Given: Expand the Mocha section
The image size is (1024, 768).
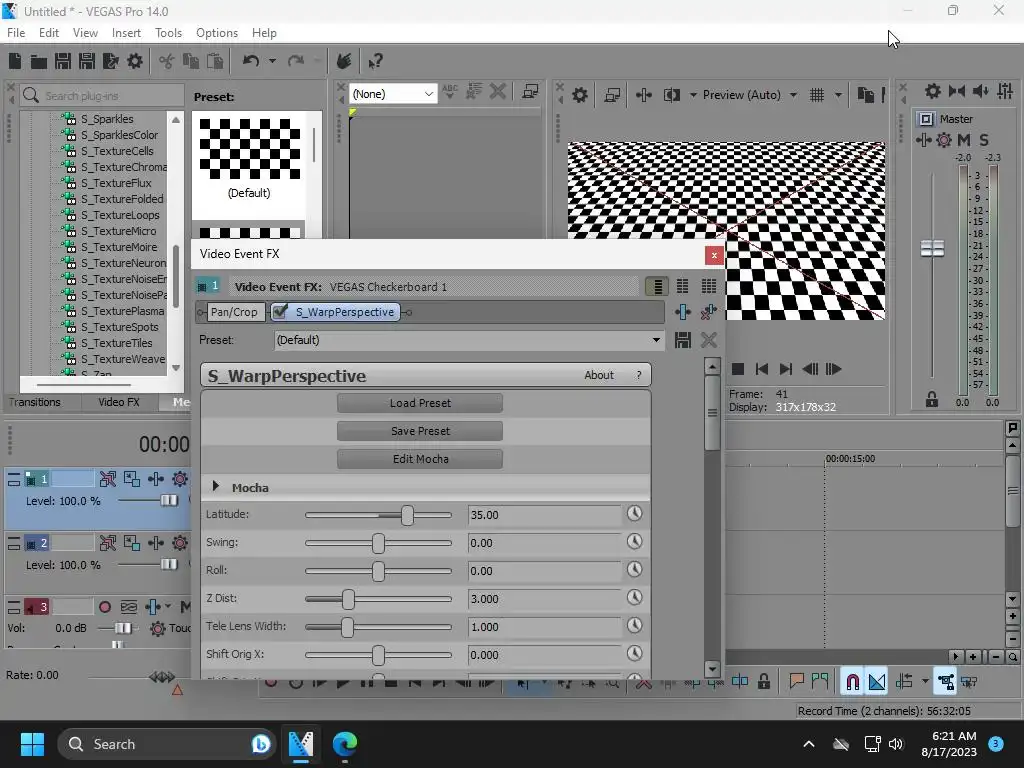Looking at the screenshot, I should pos(216,487).
